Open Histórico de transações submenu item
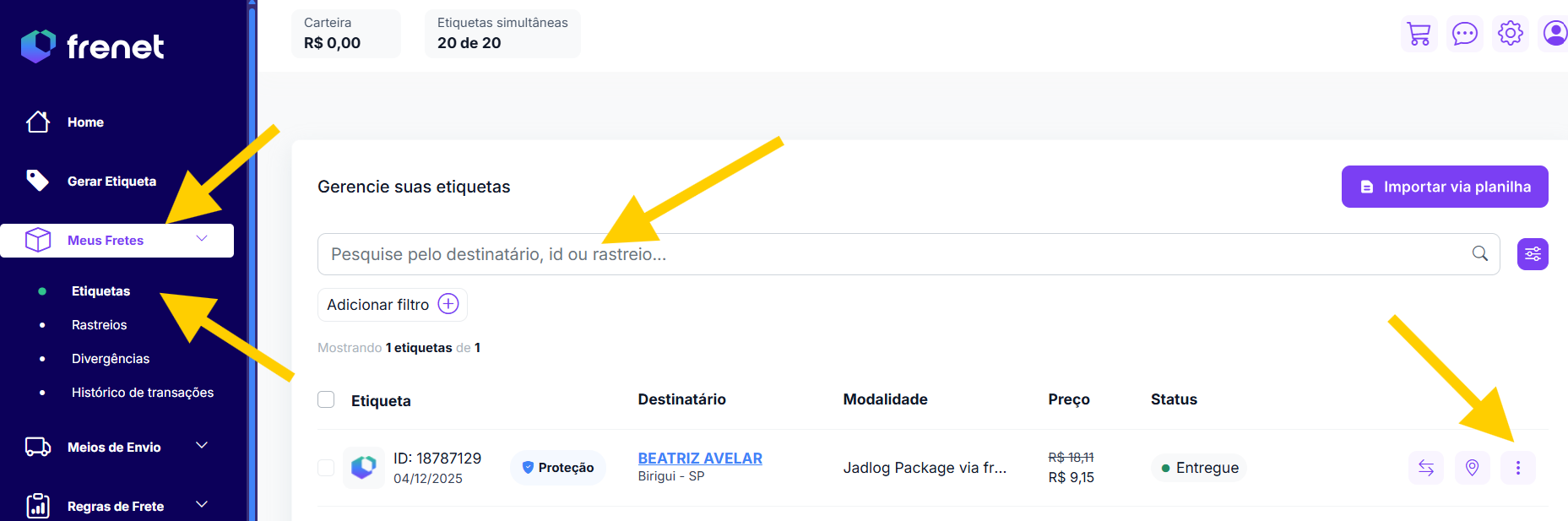Screen dimensions: 1568x521 click(143, 393)
